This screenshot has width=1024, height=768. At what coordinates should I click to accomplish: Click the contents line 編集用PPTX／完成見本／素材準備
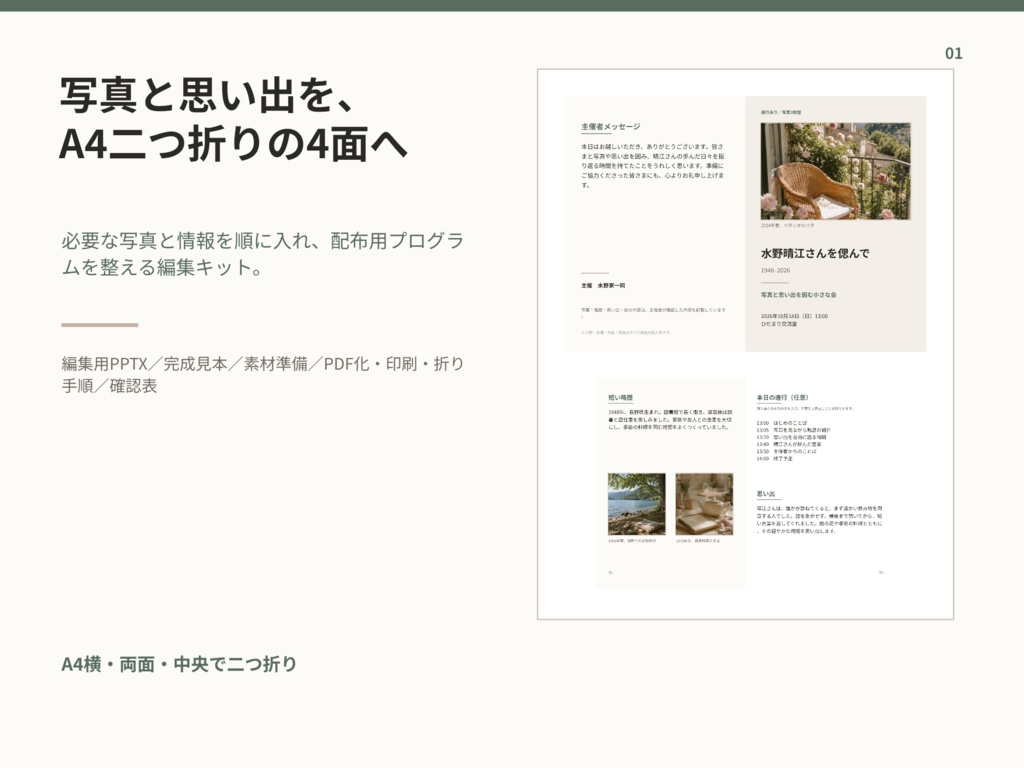pyautogui.click(x=263, y=375)
